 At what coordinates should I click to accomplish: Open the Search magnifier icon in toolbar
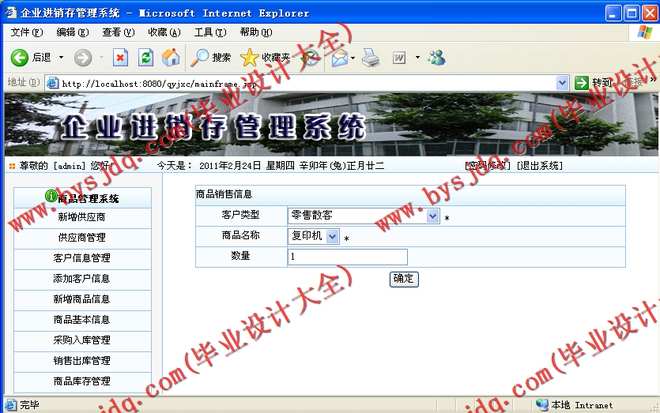[202, 58]
